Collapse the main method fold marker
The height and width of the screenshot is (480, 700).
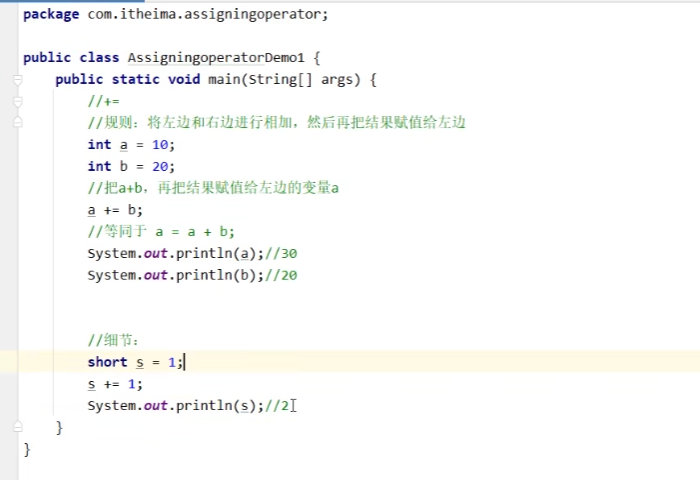(18, 80)
